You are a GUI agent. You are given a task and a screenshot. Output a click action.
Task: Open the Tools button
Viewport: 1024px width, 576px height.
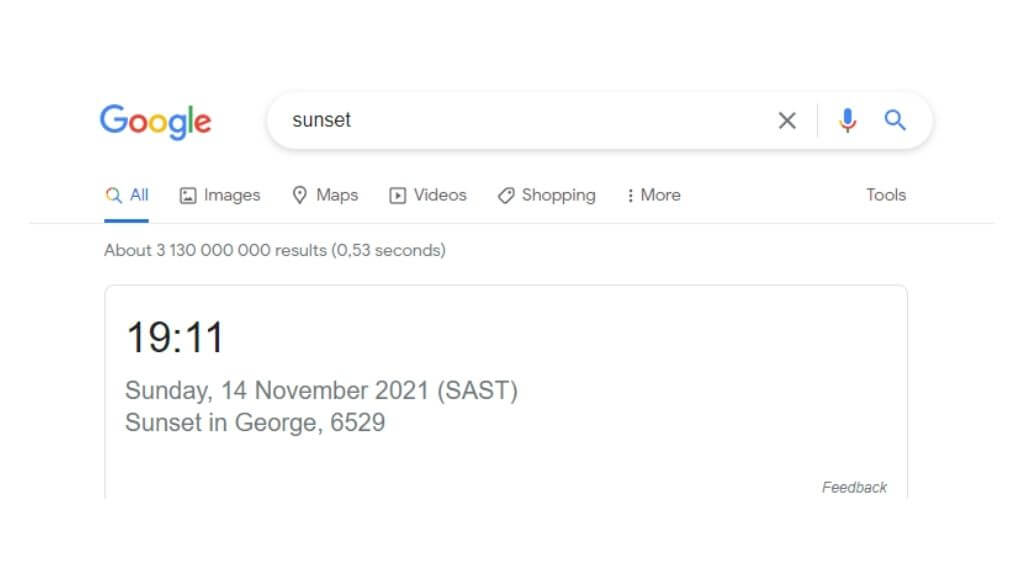point(885,196)
